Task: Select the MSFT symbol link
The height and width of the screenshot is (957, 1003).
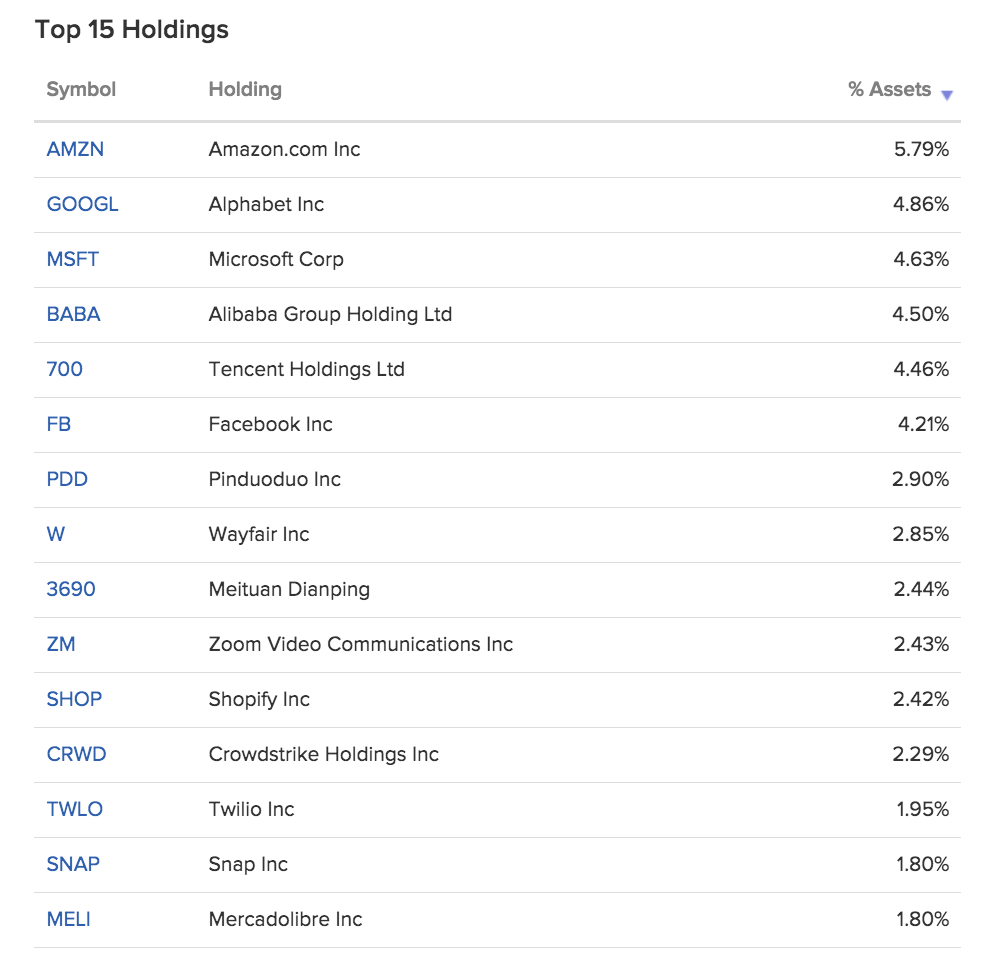Action: point(72,259)
